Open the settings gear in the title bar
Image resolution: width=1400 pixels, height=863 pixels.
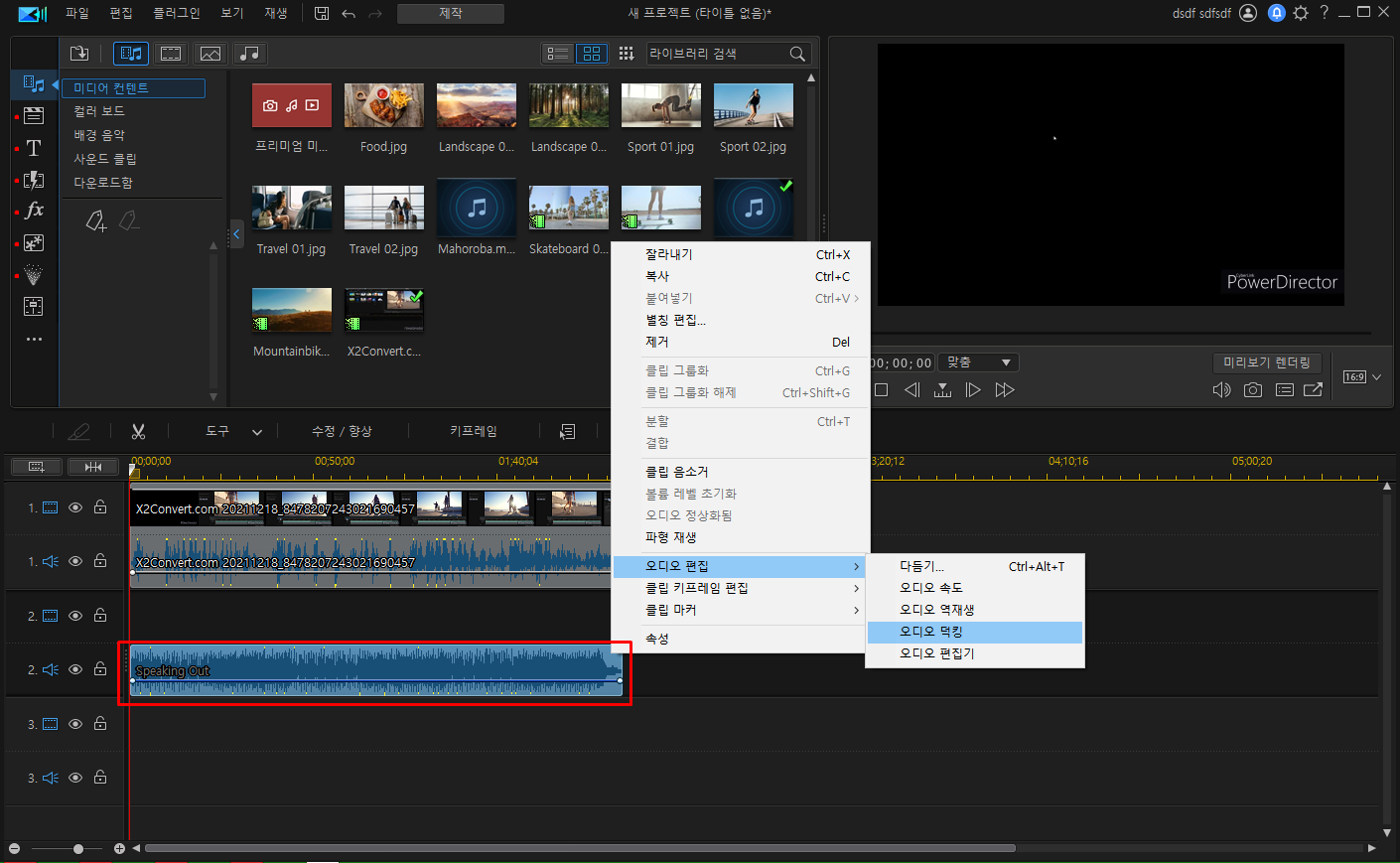pos(1301,13)
